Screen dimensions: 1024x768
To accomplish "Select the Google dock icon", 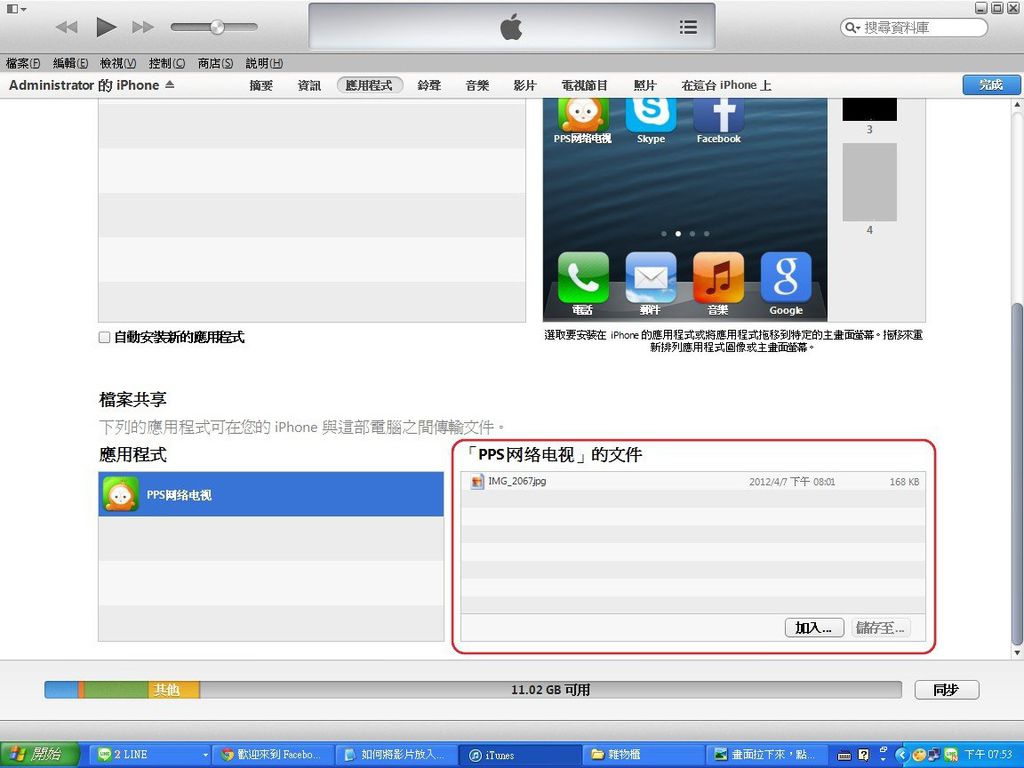I will pyautogui.click(x=786, y=278).
